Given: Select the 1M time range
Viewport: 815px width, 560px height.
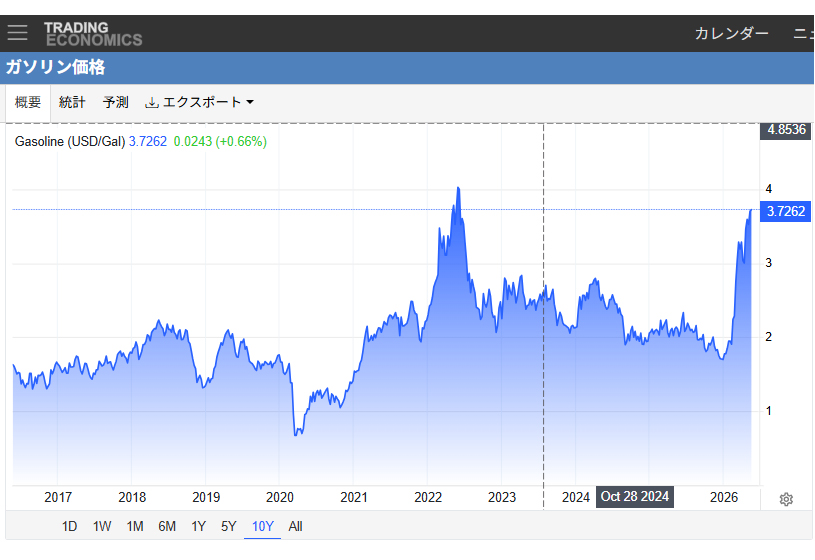Looking at the screenshot, I should point(135,527).
